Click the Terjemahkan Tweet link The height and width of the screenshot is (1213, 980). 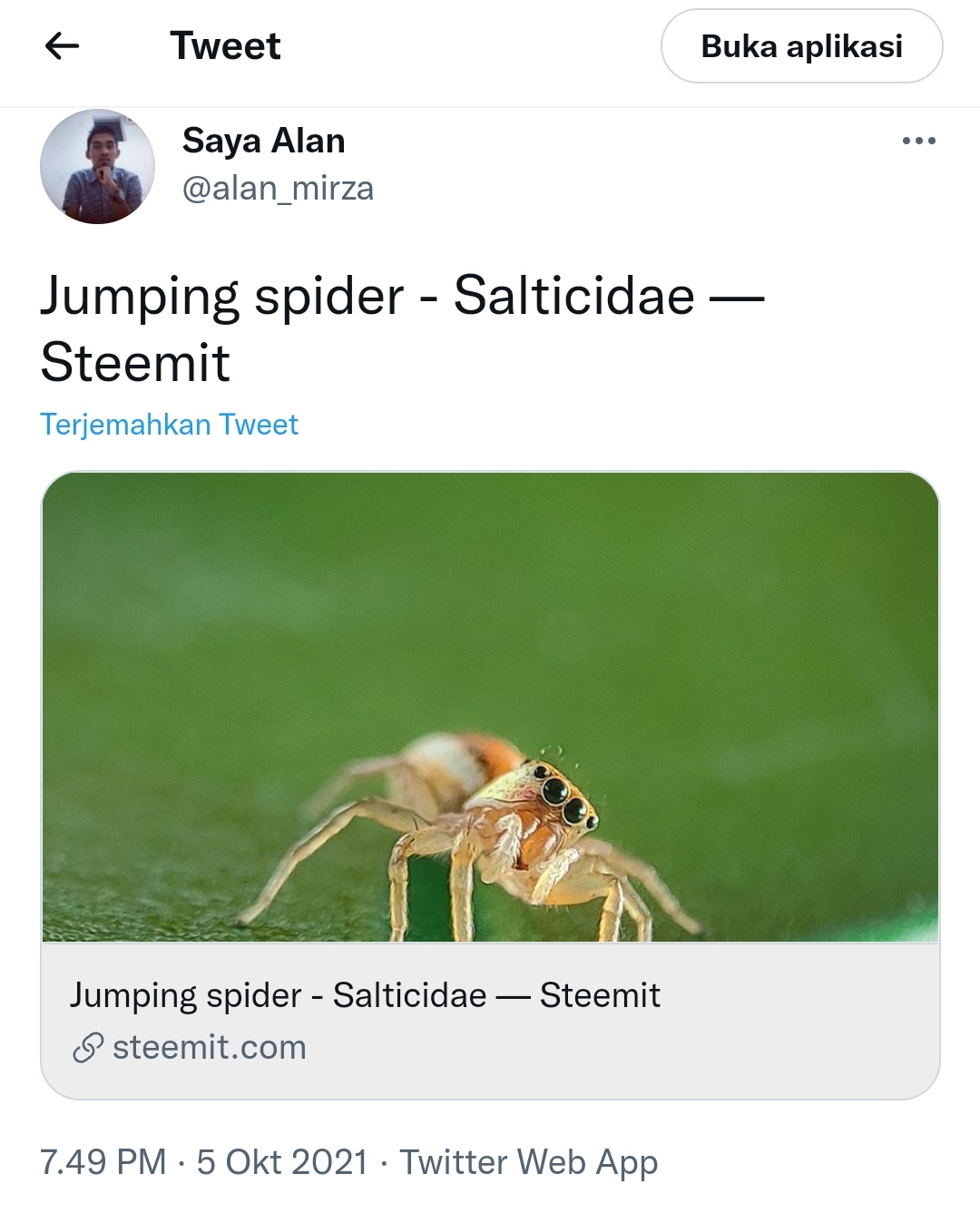coord(169,425)
